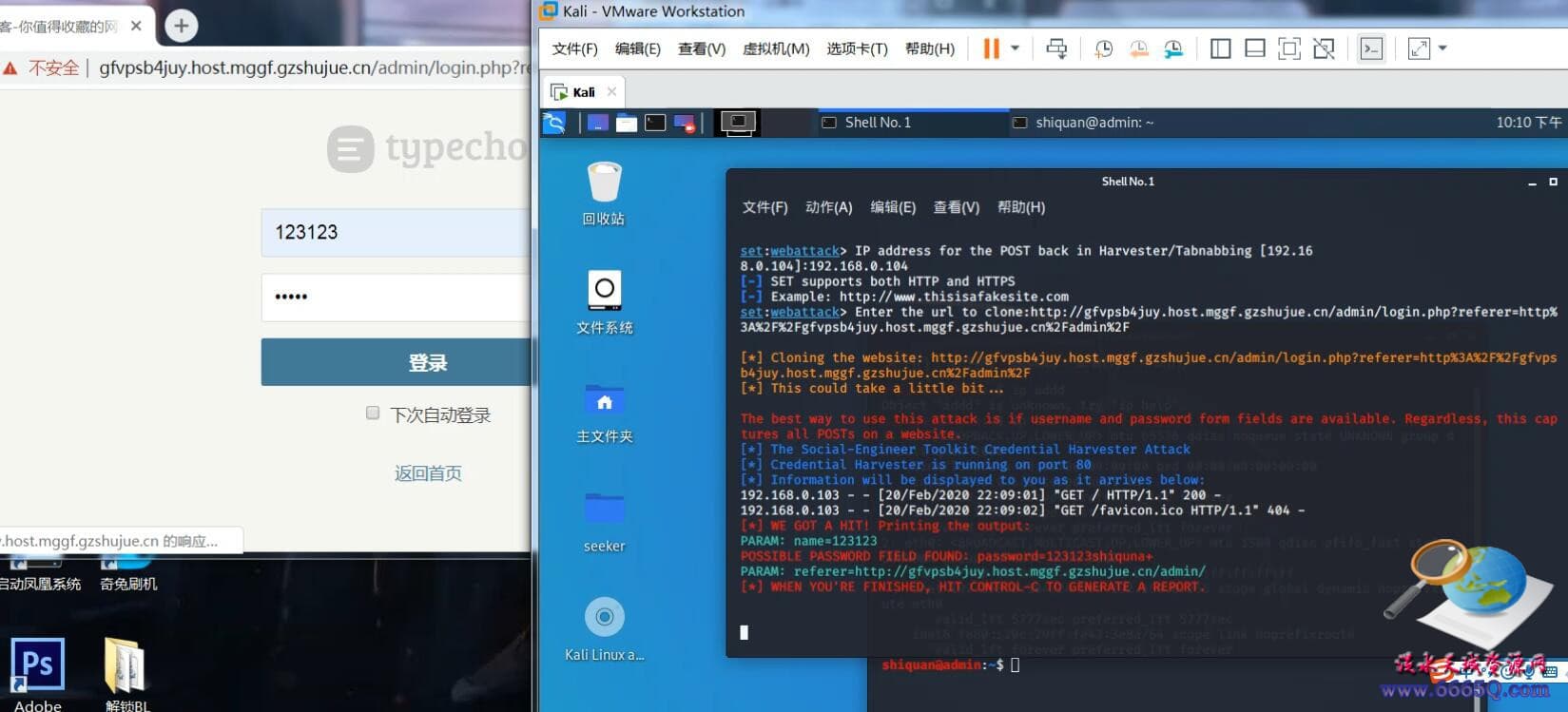Click the Kali panel clock 10:10
Viewport: 1568px width, 712px height.
click(1528, 123)
